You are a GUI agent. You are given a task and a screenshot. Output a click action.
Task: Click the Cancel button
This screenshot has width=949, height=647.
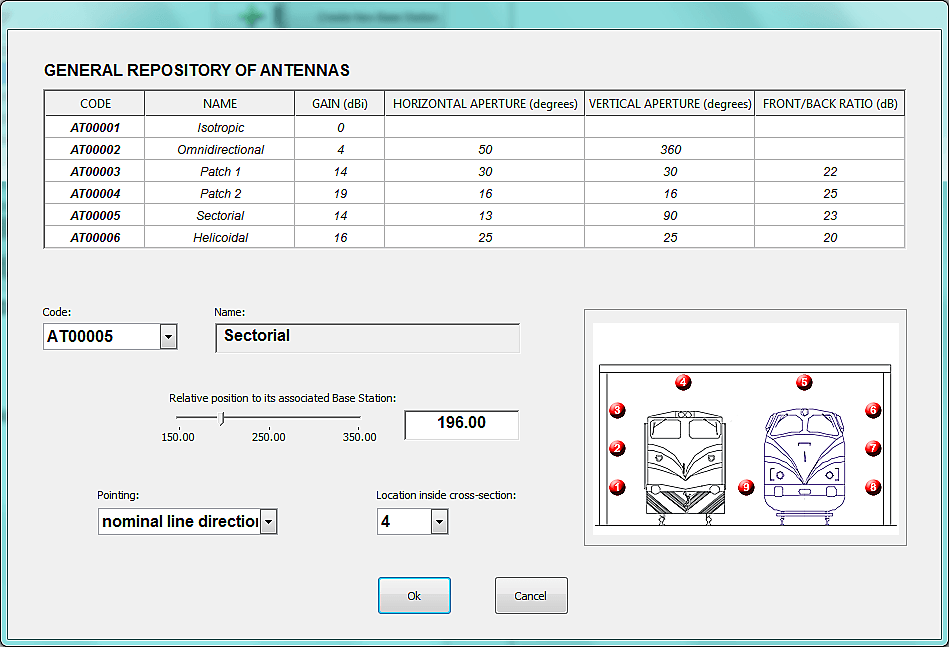pyautogui.click(x=531, y=596)
